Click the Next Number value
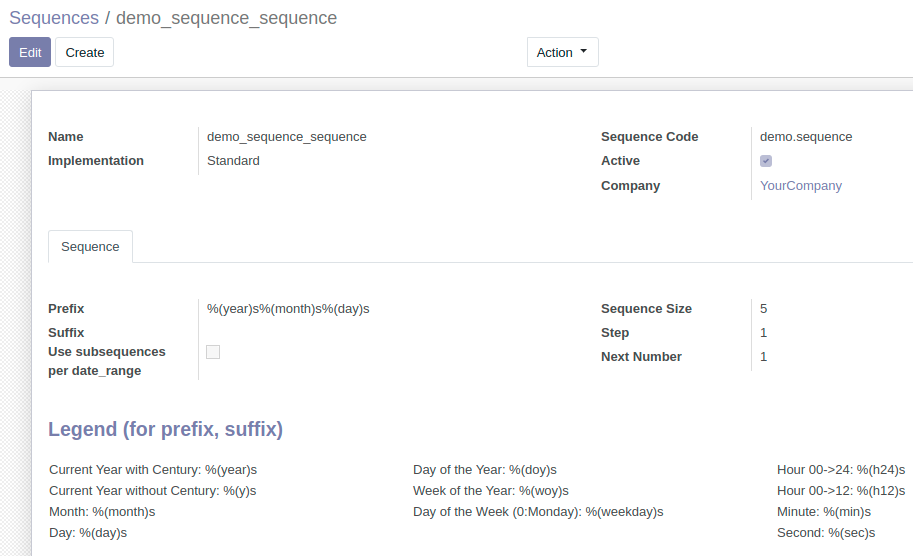 [x=763, y=356]
